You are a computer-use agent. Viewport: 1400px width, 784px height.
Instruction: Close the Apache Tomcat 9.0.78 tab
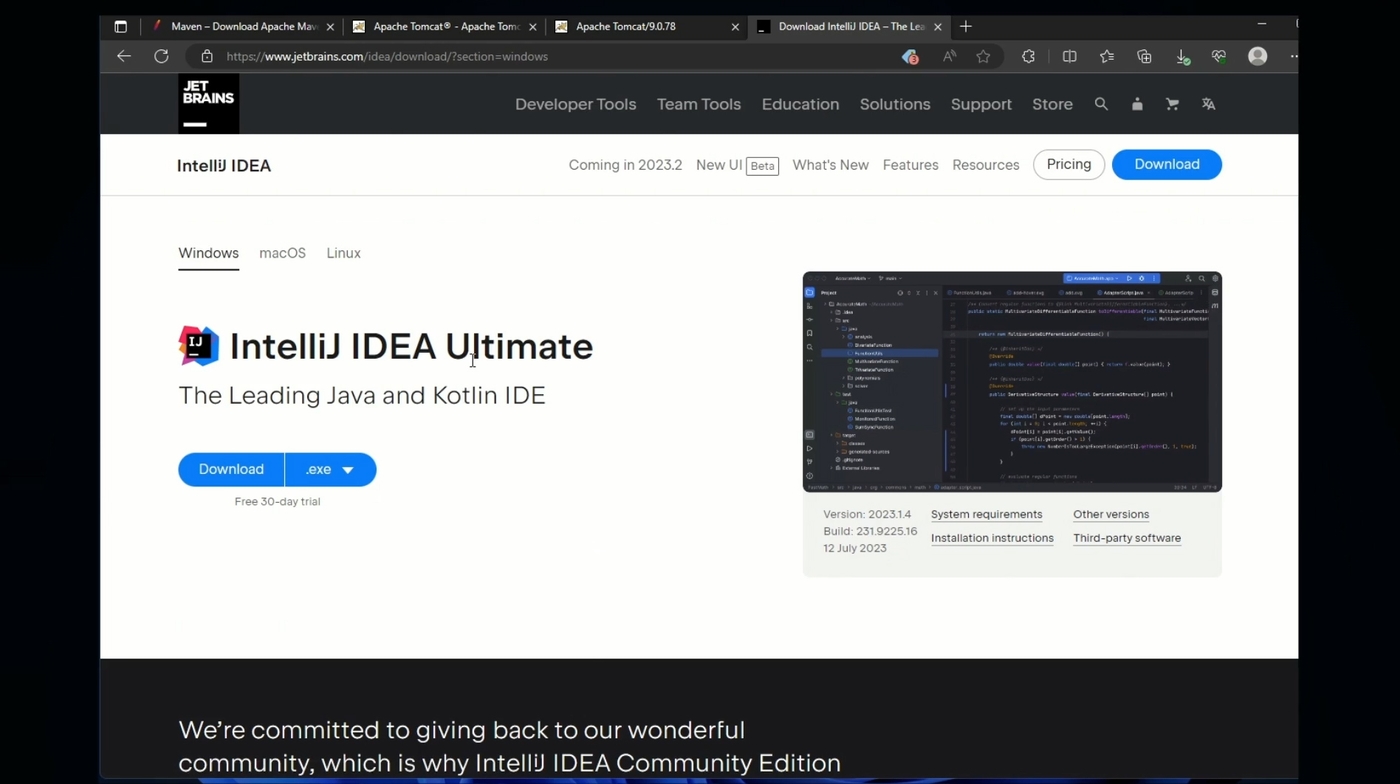click(x=735, y=27)
